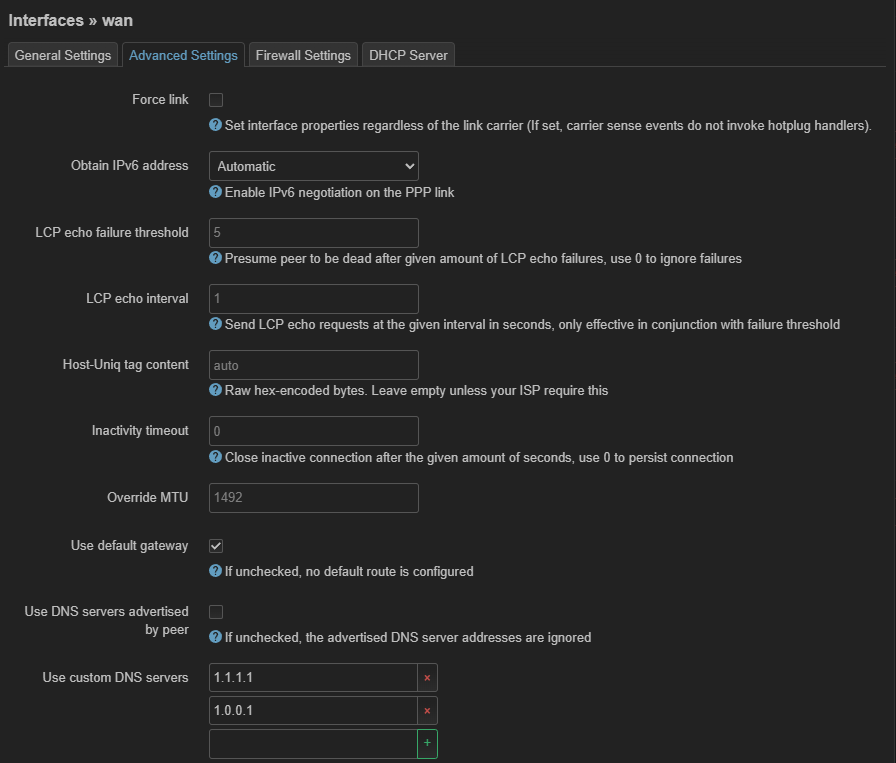Remove the 1.0.0.1 DNS server entry
896x763 pixels.
pyautogui.click(x=427, y=711)
